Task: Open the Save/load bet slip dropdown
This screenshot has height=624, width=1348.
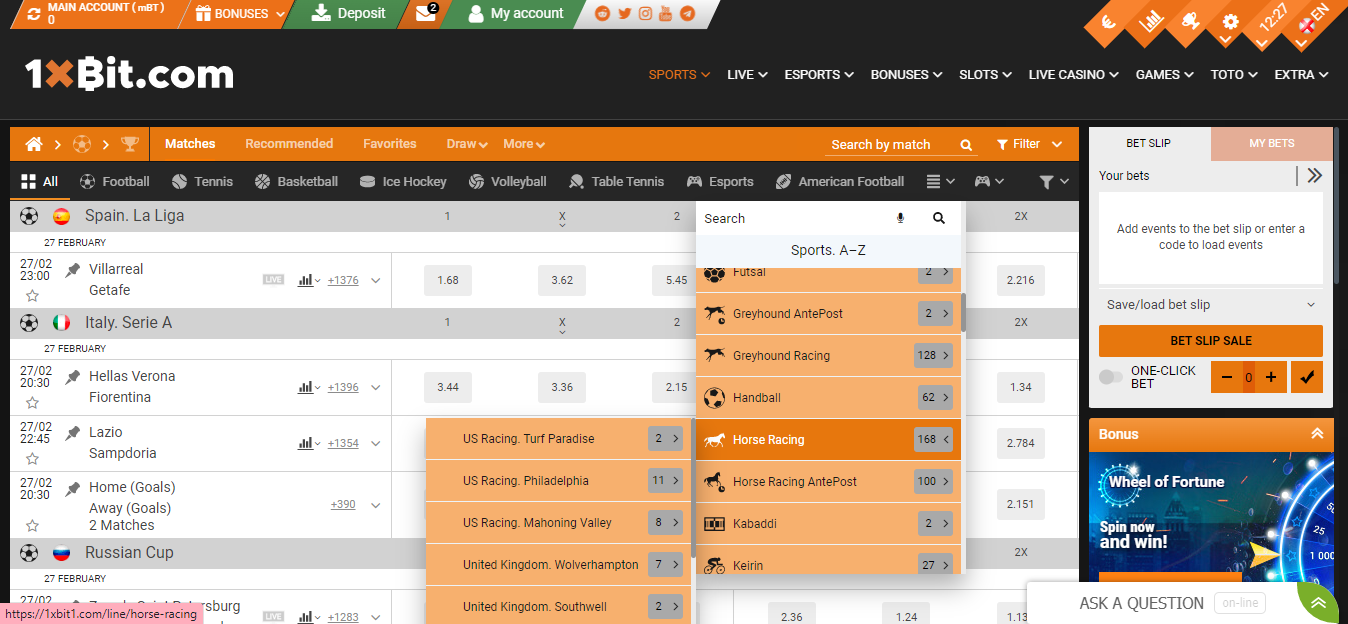Action: coord(1210,305)
